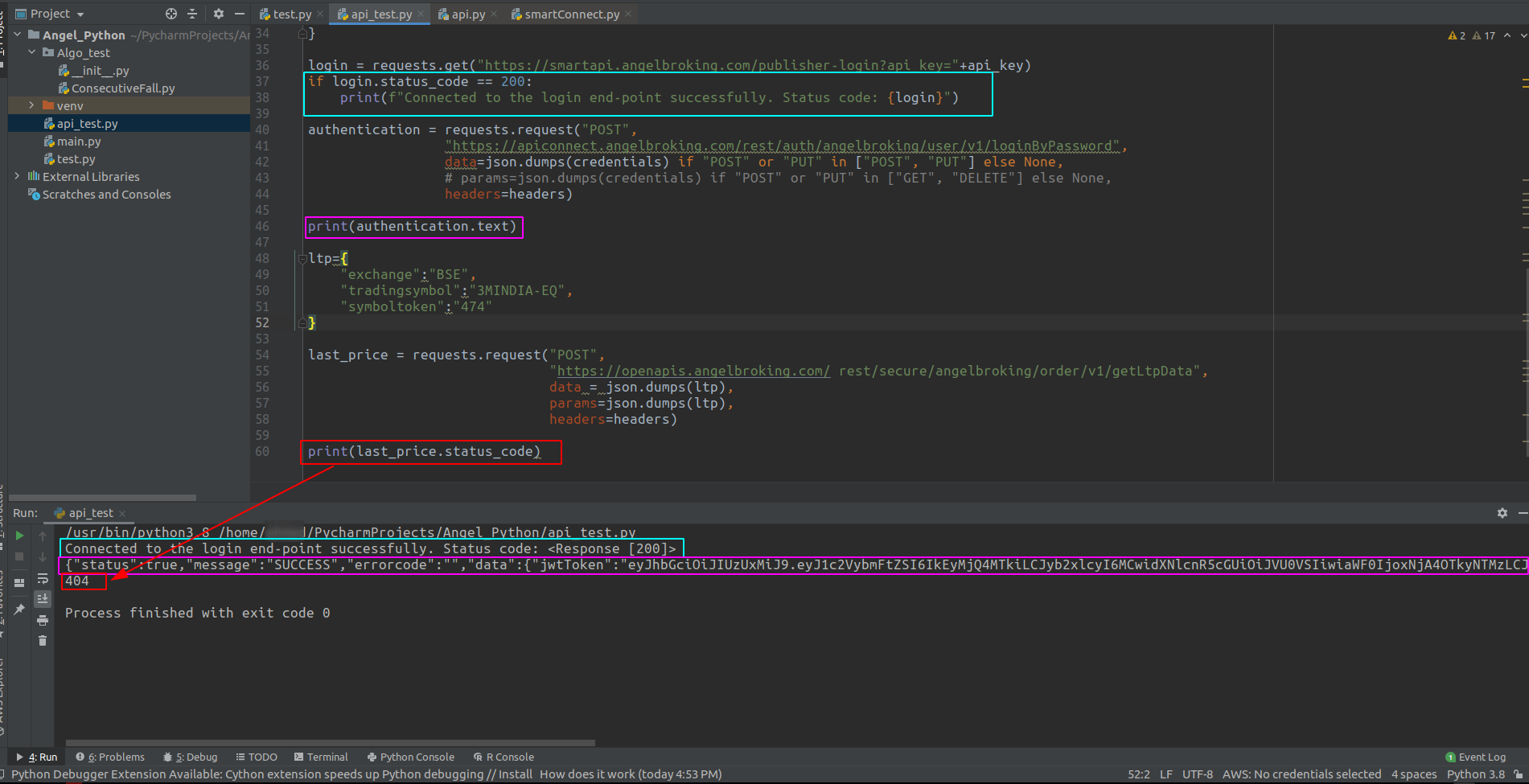Click the Install link in status bar
The width and height of the screenshot is (1529, 784).
pos(516,774)
